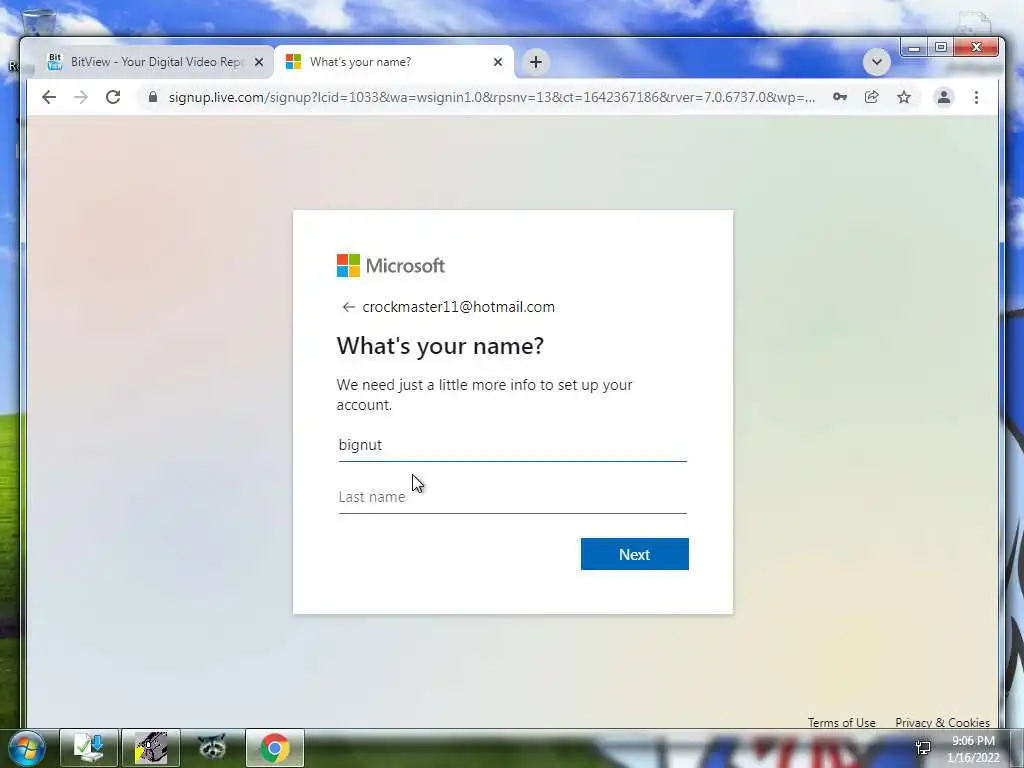The height and width of the screenshot is (768, 1024).
Task: Click the crockmaster11@hotmail.com email text
Action: pos(458,307)
